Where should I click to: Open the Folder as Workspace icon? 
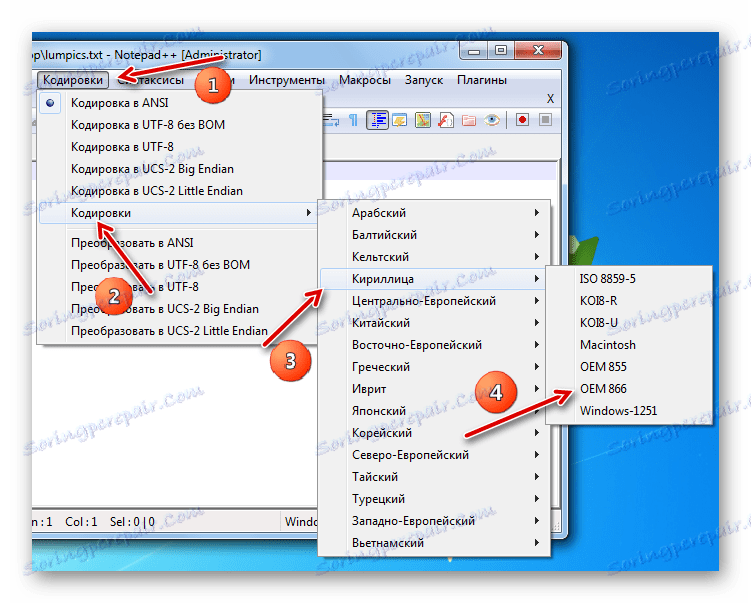[x=468, y=120]
